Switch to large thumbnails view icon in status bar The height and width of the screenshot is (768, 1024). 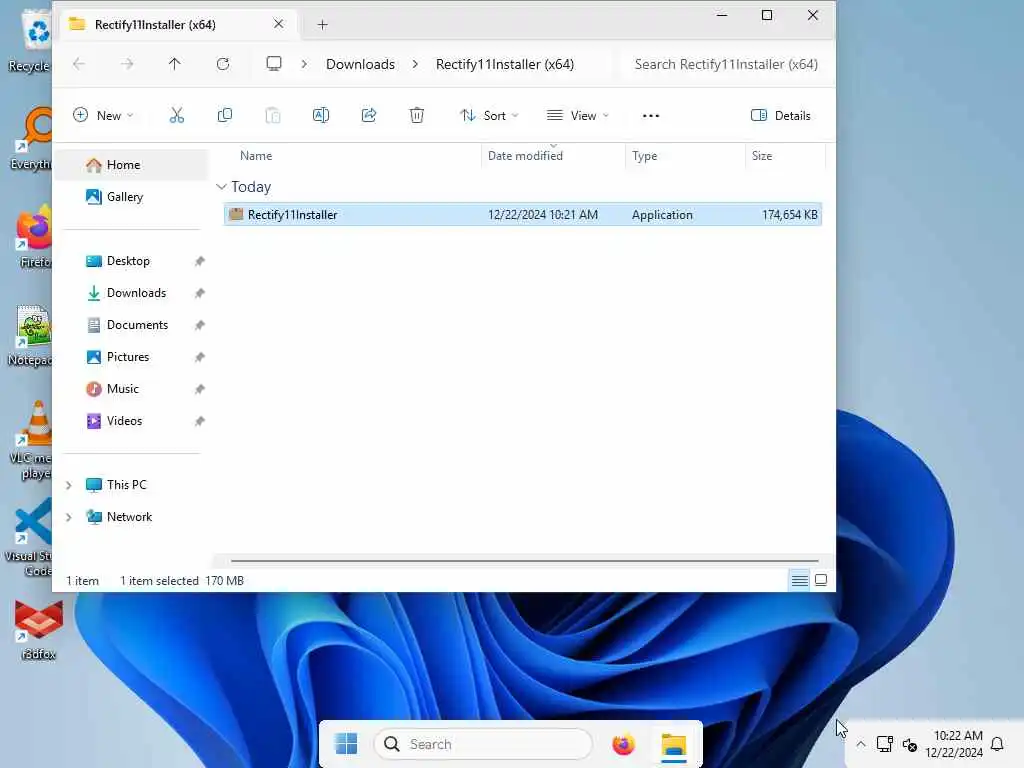tap(821, 580)
